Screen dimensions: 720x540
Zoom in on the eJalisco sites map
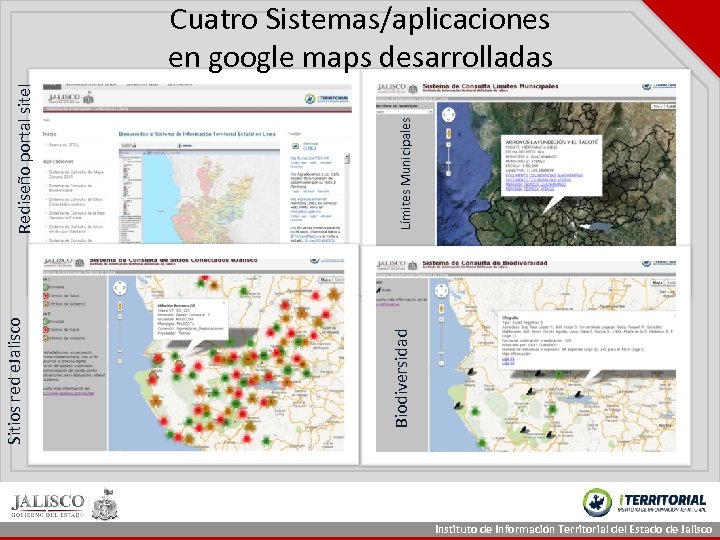pyautogui.click(x=120, y=317)
